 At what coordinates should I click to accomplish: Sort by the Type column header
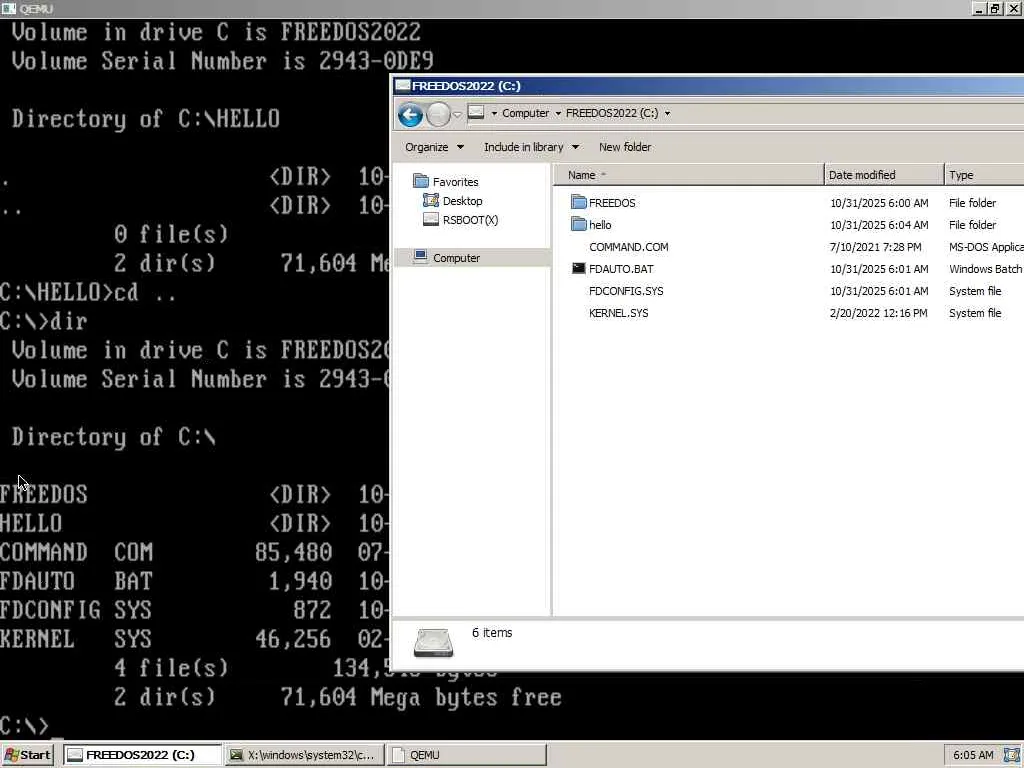pyautogui.click(x=984, y=175)
